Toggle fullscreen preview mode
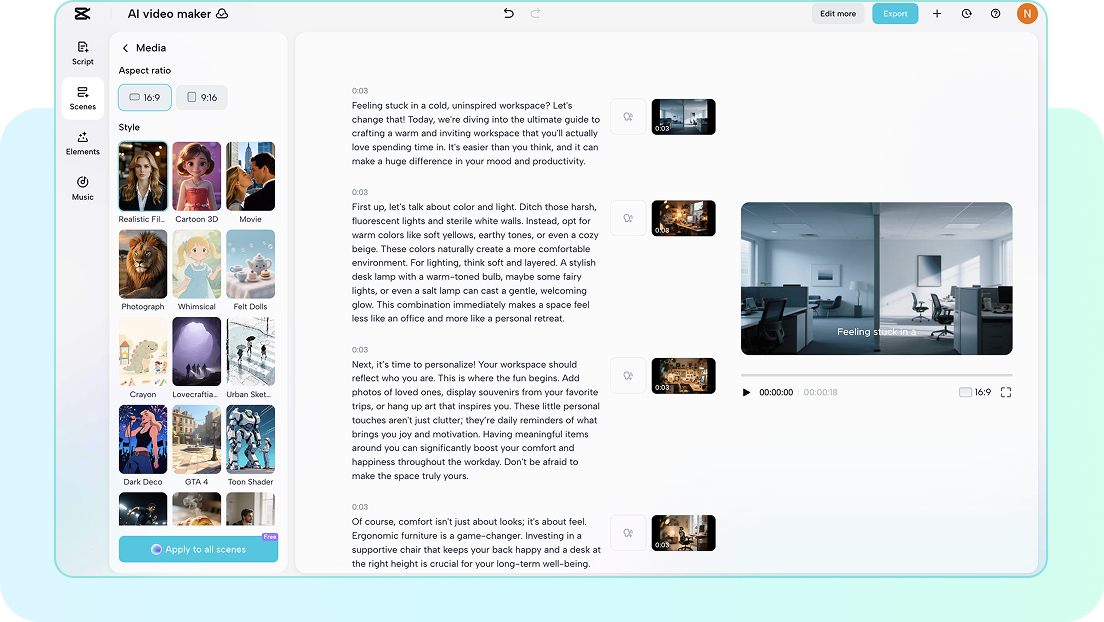Screen dimensions: 1104x622 (x=1005, y=392)
